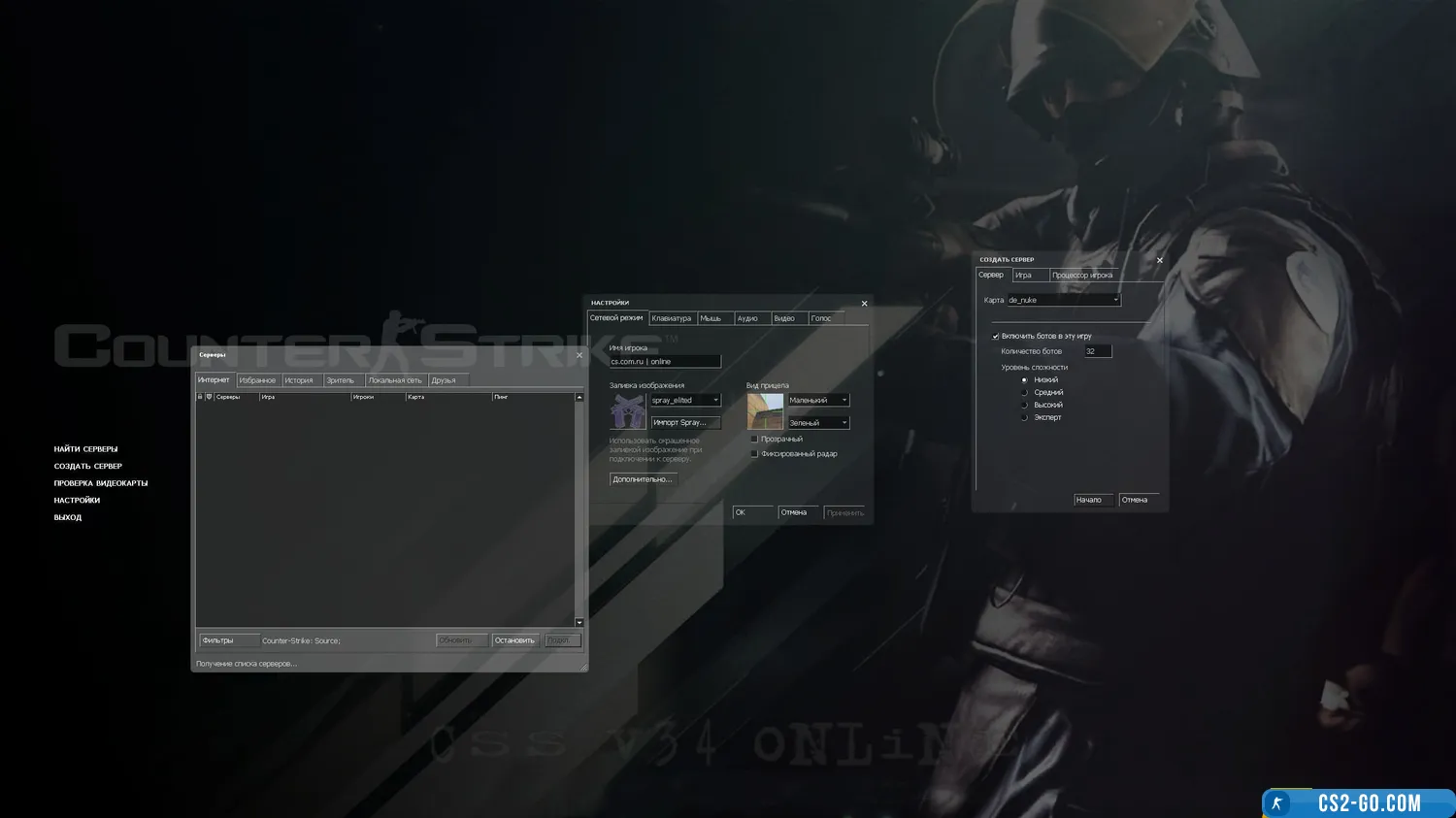
Task: Click the Имя игрока name field
Action: click(x=664, y=362)
